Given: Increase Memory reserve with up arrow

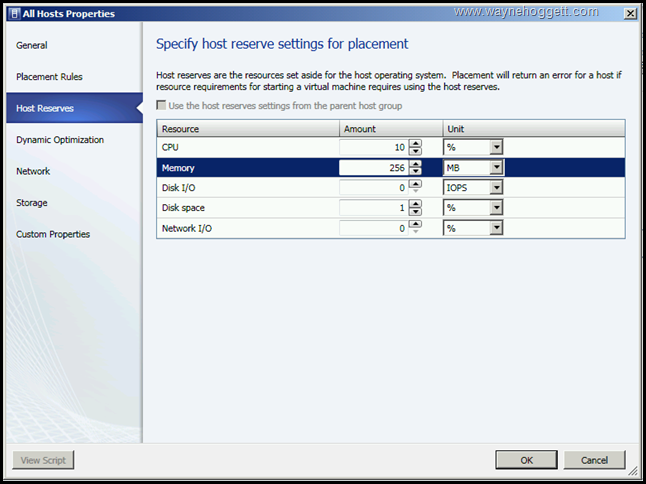Looking at the screenshot, I should click(x=415, y=164).
